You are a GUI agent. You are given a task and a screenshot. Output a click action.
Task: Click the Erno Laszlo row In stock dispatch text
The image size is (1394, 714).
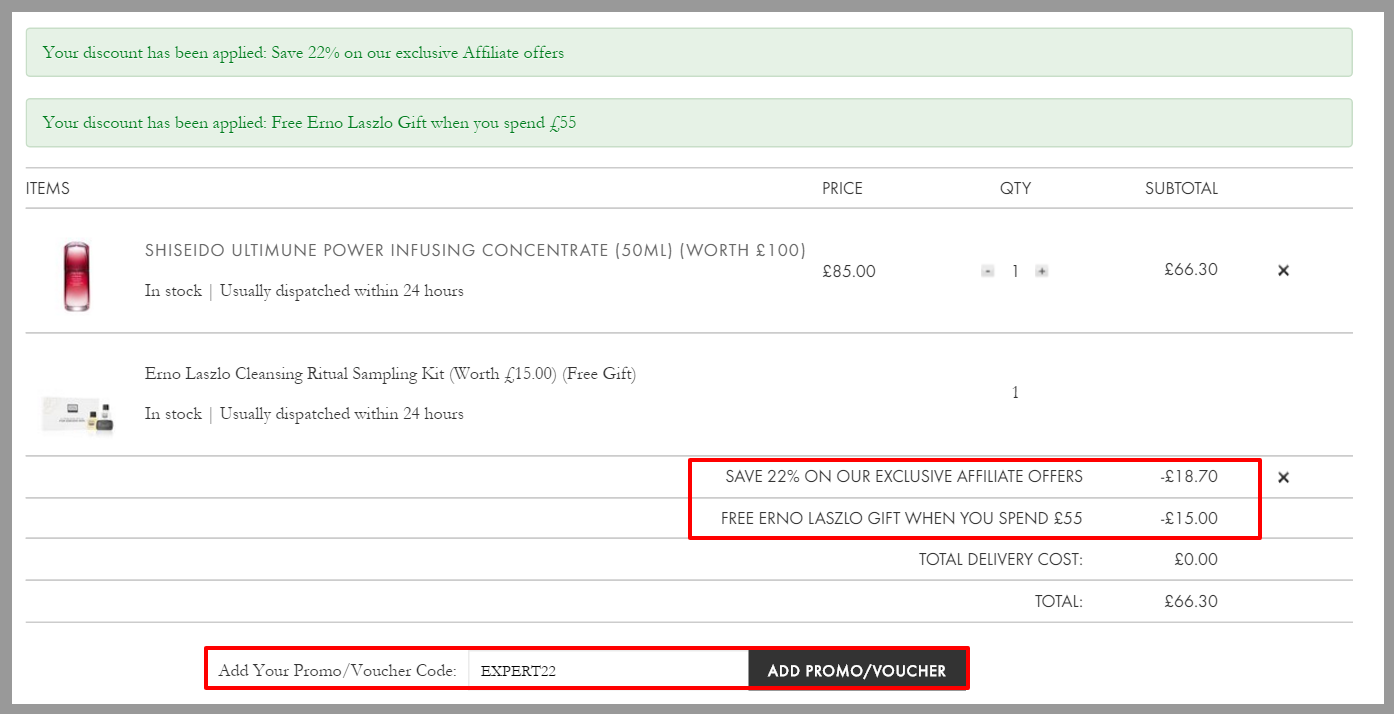tap(304, 414)
